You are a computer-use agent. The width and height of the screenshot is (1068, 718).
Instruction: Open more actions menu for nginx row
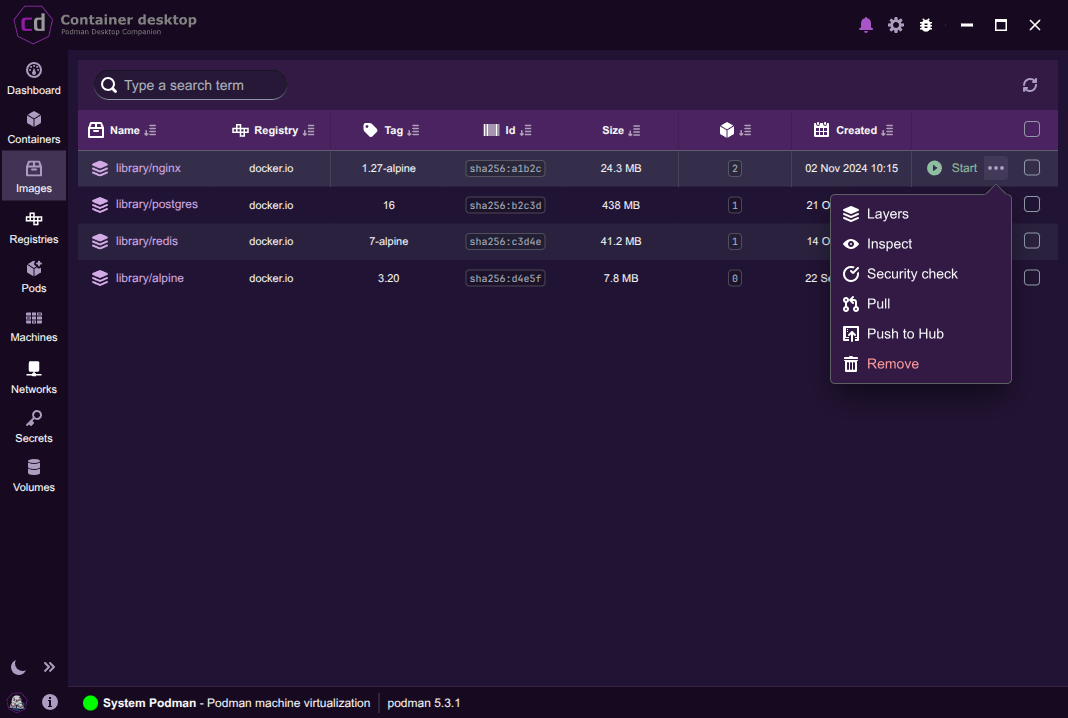pos(996,168)
